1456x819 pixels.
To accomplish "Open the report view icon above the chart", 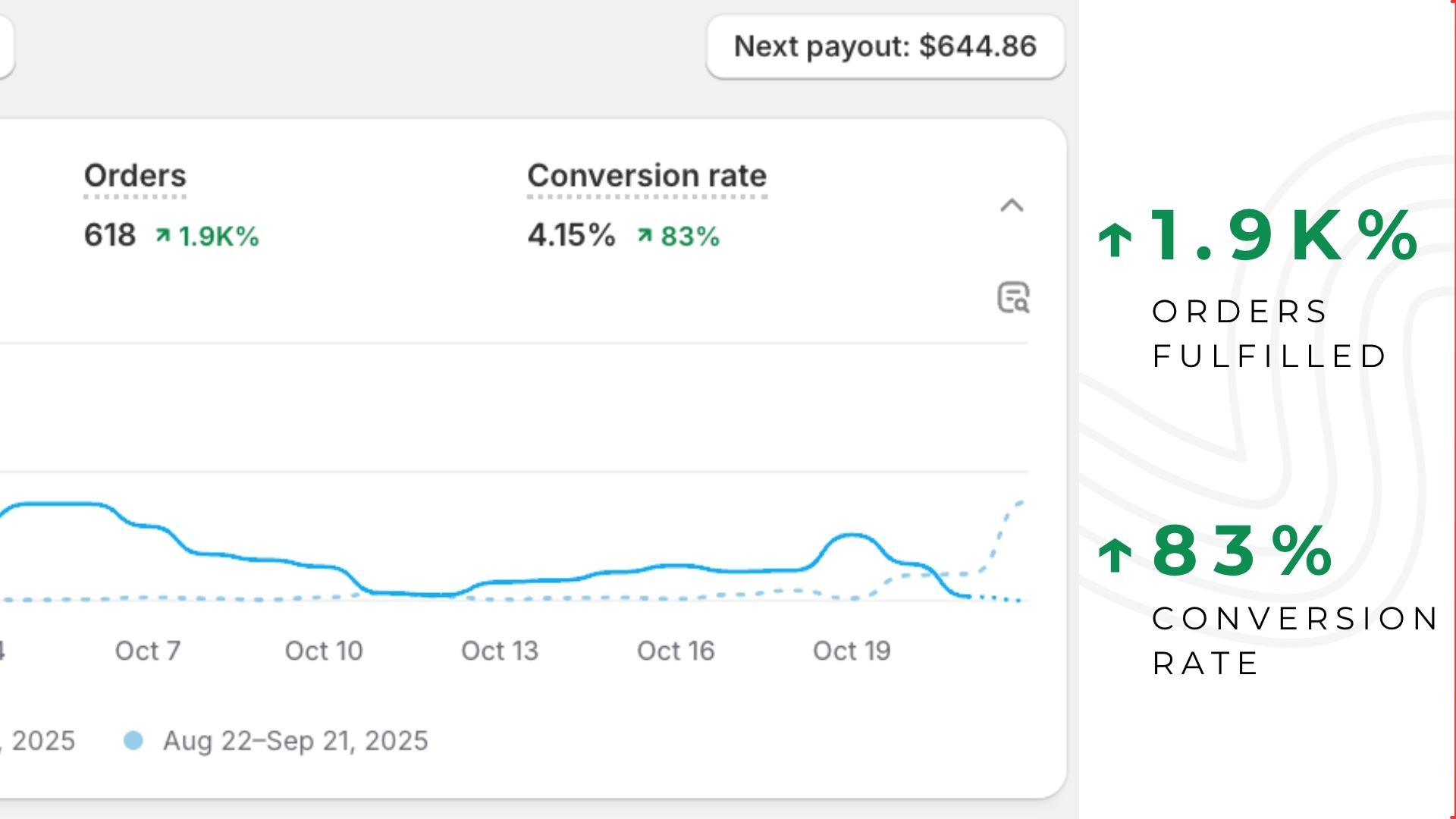I will [1013, 297].
